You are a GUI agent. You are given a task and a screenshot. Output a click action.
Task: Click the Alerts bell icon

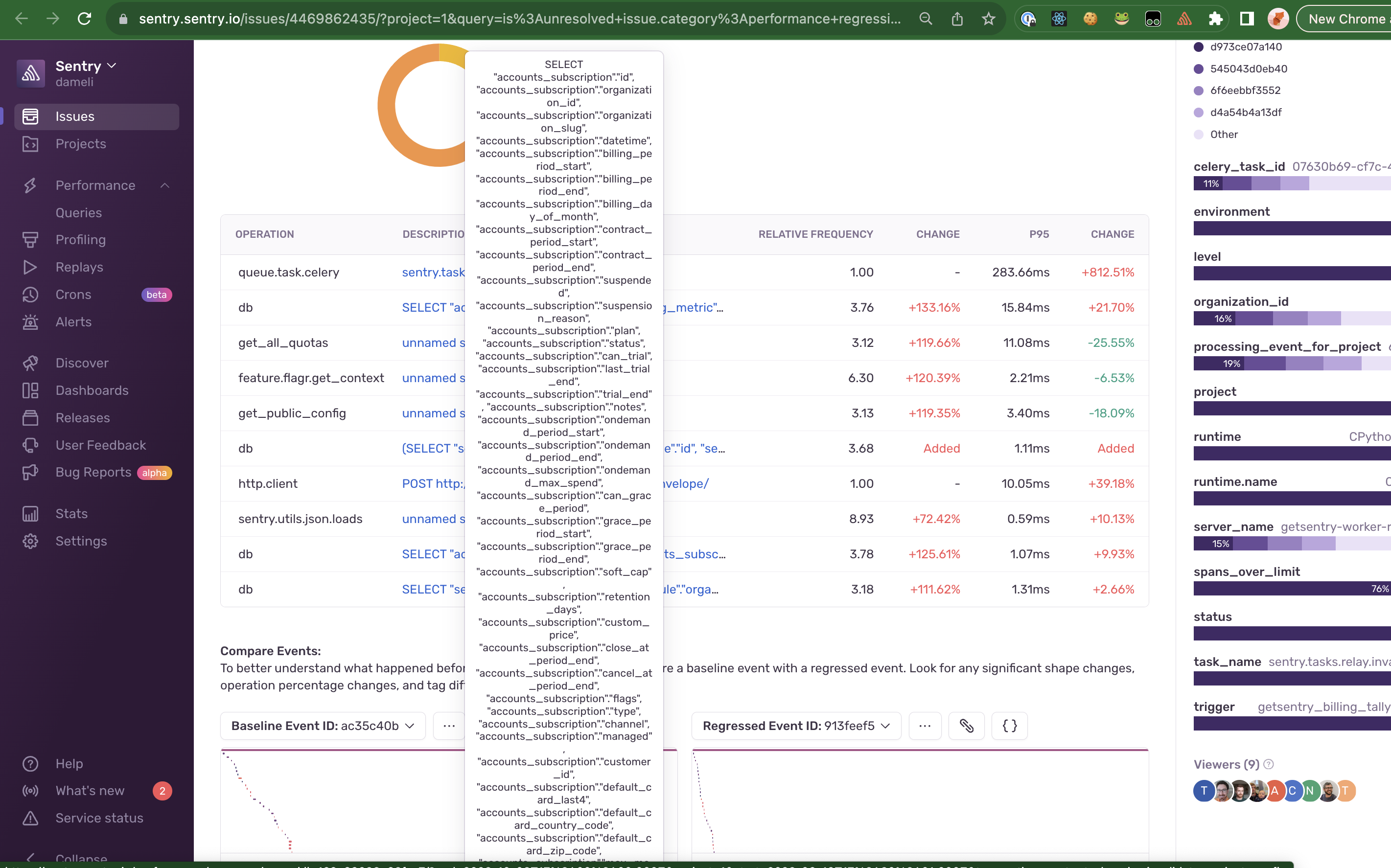tap(31, 322)
